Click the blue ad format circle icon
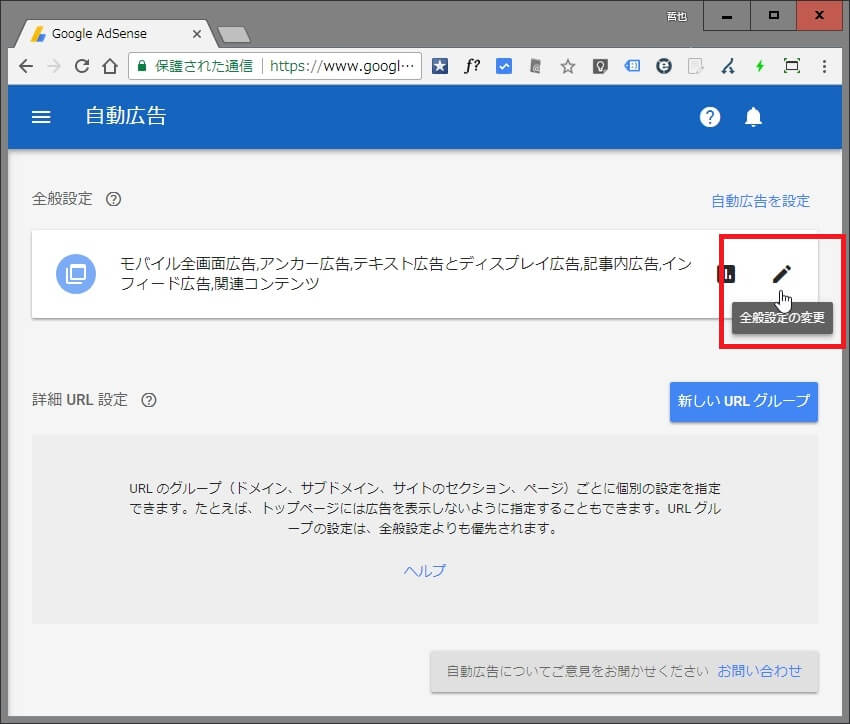The height and width of the screenshot is (724, 850). (75, 273)
